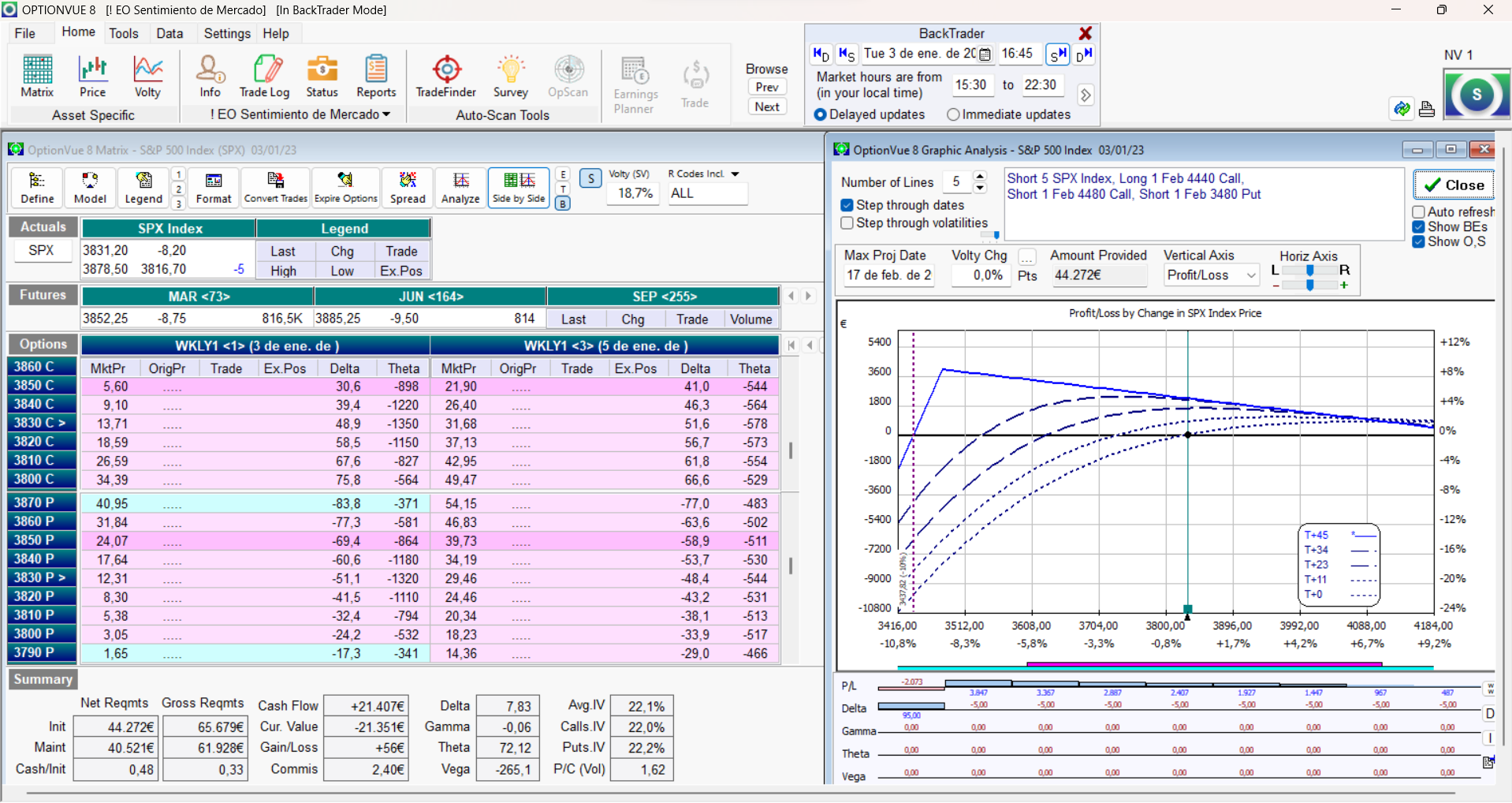Open the Volty chart icon

(x=147, y=77)
